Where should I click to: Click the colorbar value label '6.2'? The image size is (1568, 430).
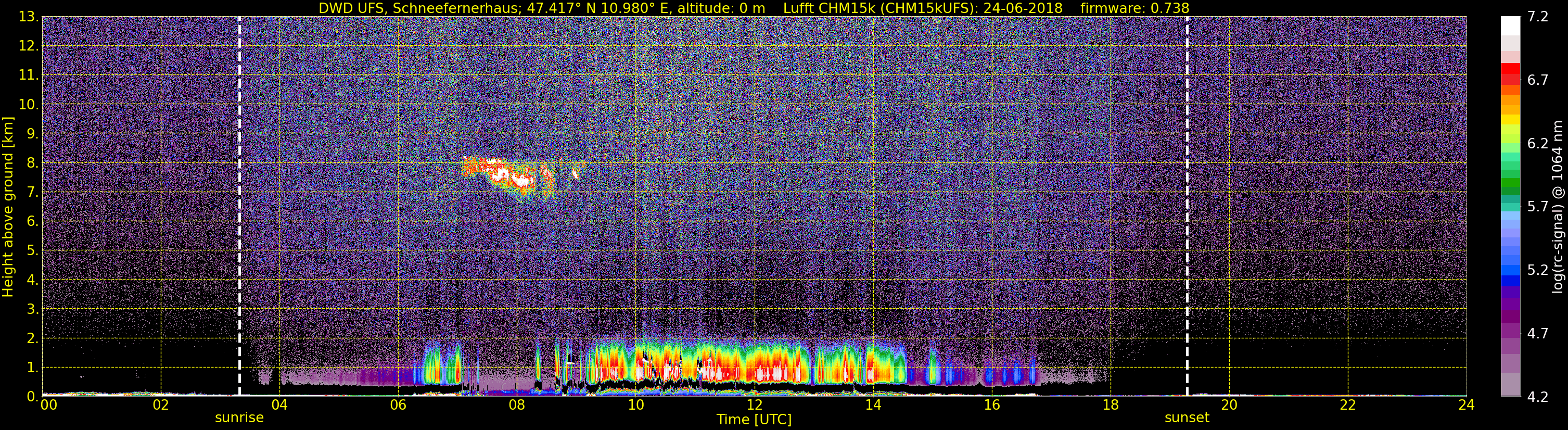pyautogui.click(x=1538, y=144)
